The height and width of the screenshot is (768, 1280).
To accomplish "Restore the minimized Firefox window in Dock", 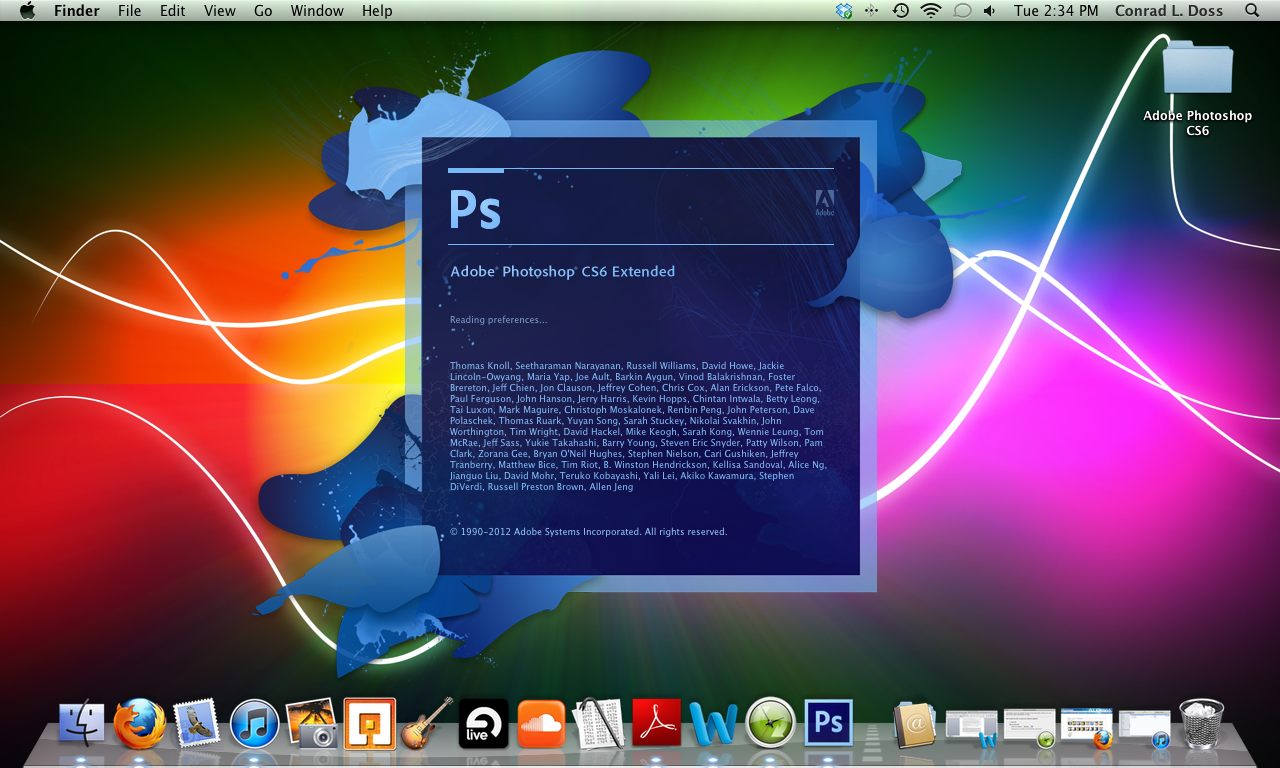I will pyautogui.click(x=1086, y=727).
